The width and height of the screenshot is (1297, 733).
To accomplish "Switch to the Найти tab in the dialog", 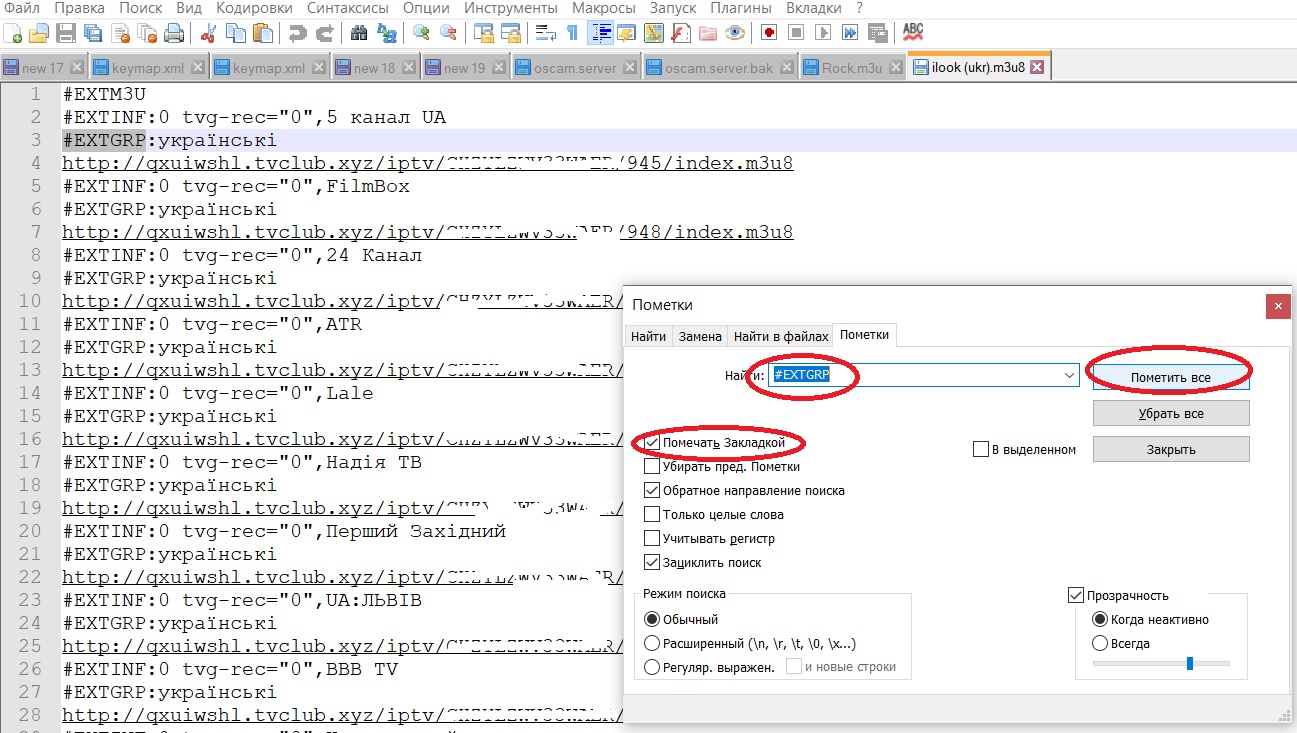I will (648, 336).
